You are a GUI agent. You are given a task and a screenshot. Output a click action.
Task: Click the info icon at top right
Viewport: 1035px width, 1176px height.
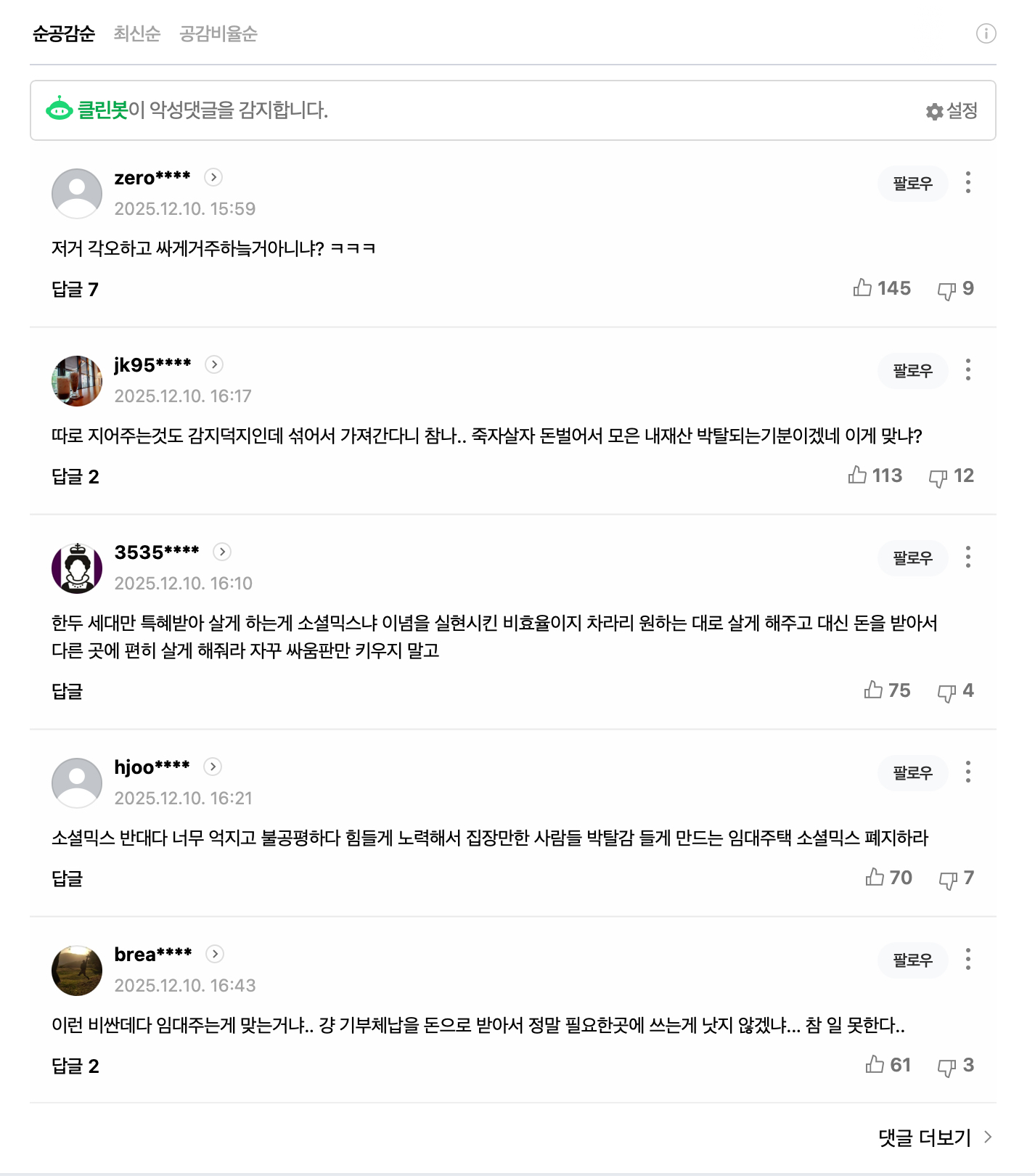pyautogui.click(x=986, y=33)
